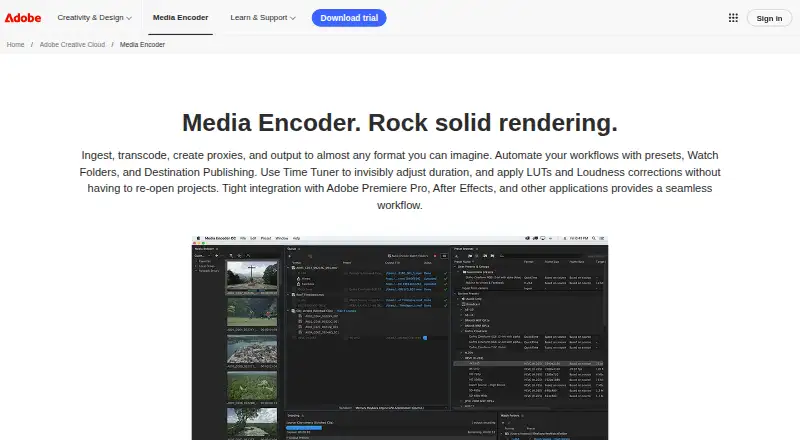The height and width of the screenshot is (440, 800).
Task: Expand the Creativity & Design menu
Action: point(94,17)
